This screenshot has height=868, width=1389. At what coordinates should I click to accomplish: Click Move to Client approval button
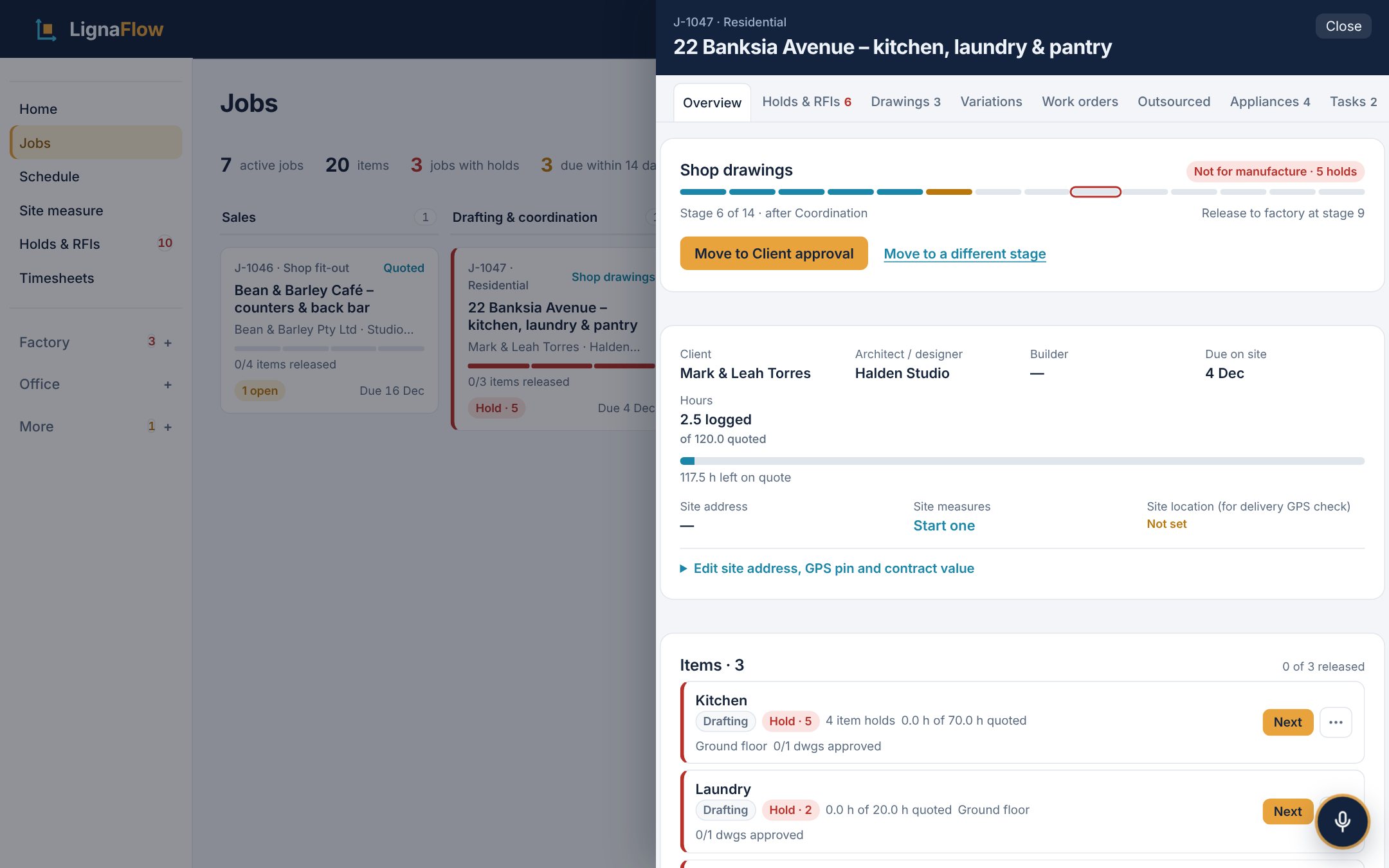pyautogui.click(x=774, y=253)
